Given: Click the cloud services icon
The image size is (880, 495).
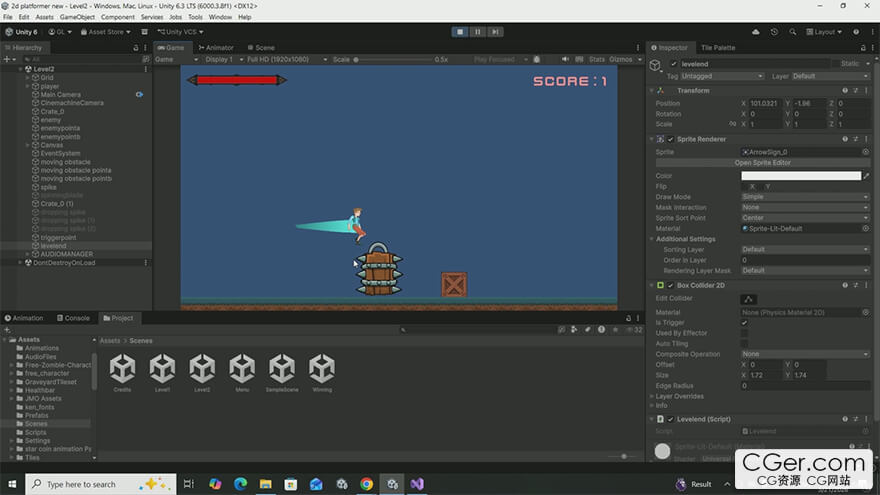Looking at the screenshot, I should coord(756,32).
